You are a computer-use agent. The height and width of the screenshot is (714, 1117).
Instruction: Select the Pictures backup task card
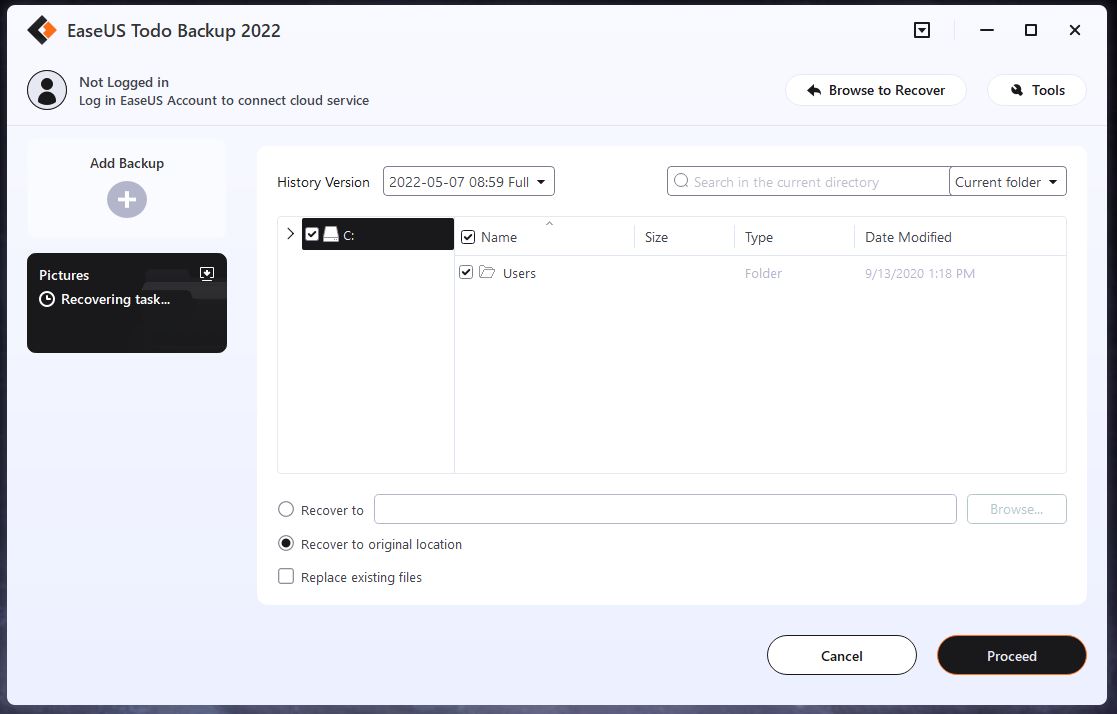pos(127,303)
